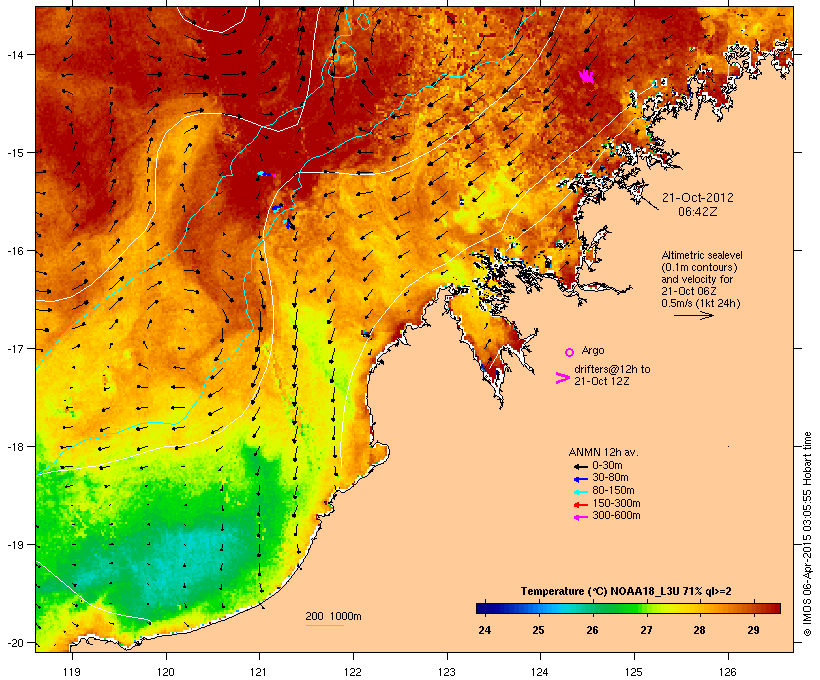This screenshot has width=820, height=680.
Task: Click the time label 06:42Z
Action: (x=697, y=212)
